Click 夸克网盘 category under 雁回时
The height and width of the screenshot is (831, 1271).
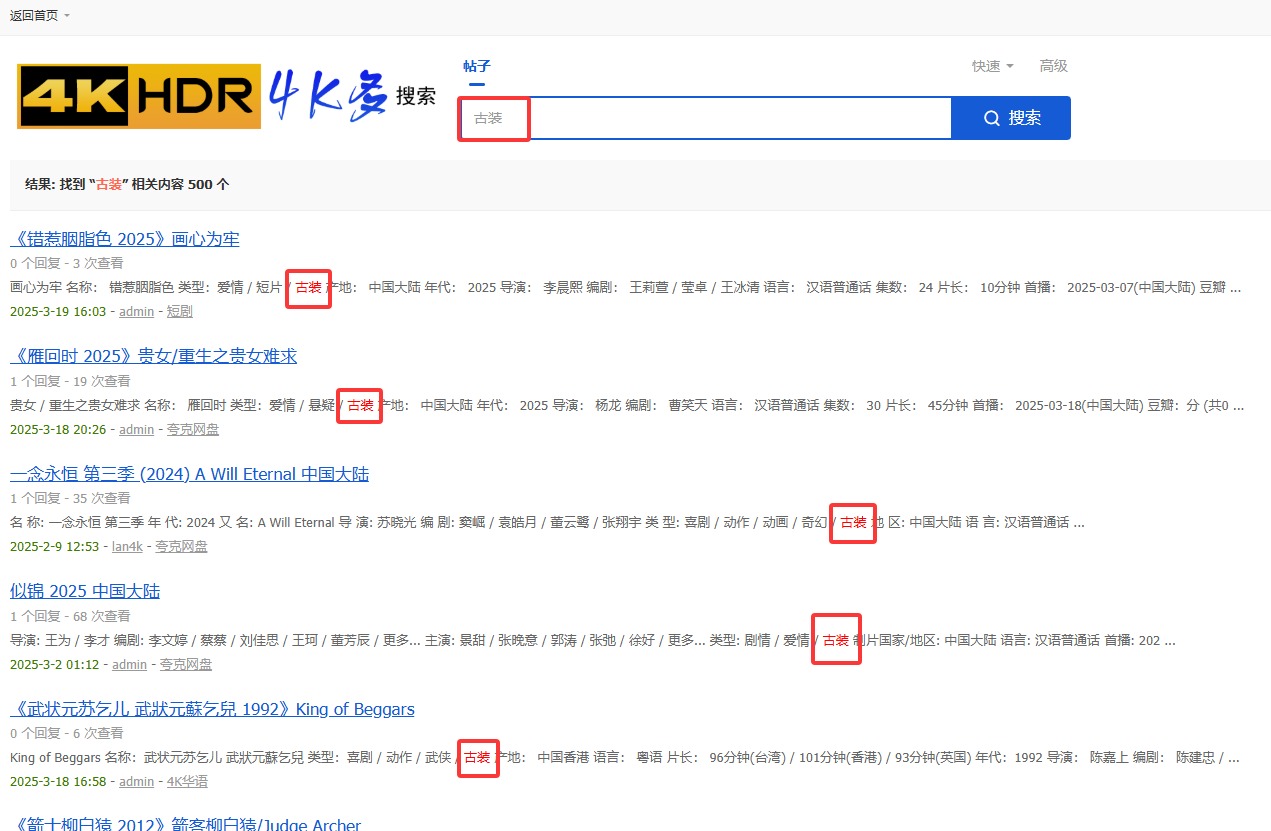193,430
